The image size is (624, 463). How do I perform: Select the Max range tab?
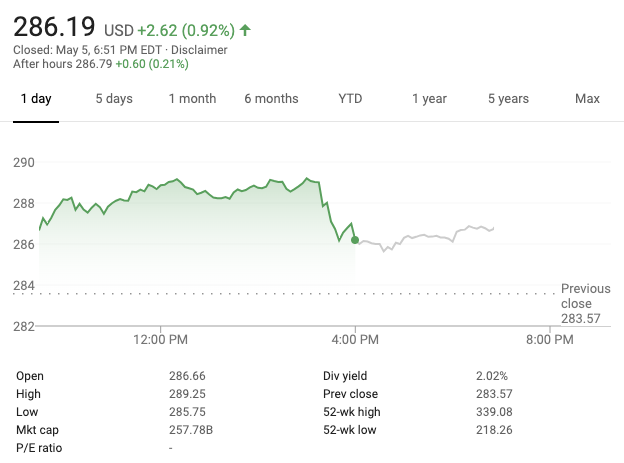click(x=587, y=99)
